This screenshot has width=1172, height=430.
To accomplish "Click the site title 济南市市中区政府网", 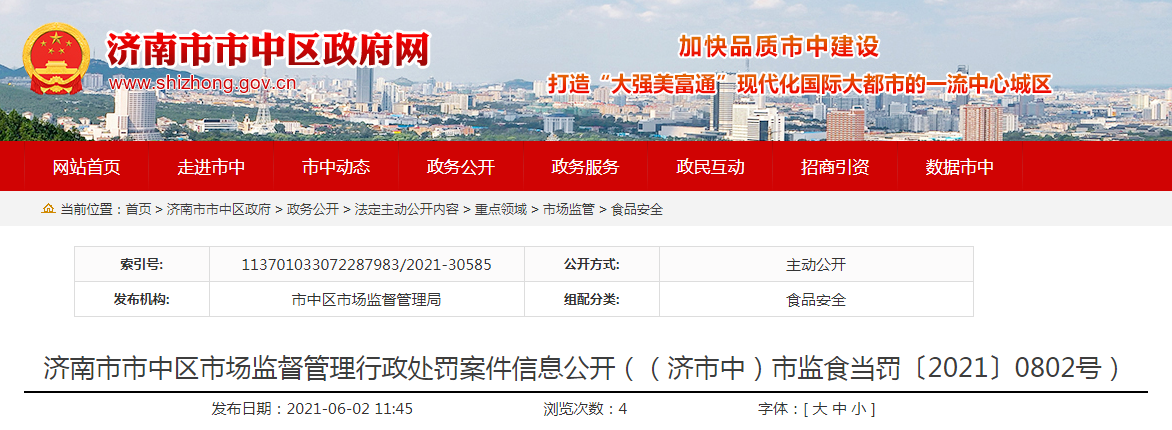I will tap(268, 50).
